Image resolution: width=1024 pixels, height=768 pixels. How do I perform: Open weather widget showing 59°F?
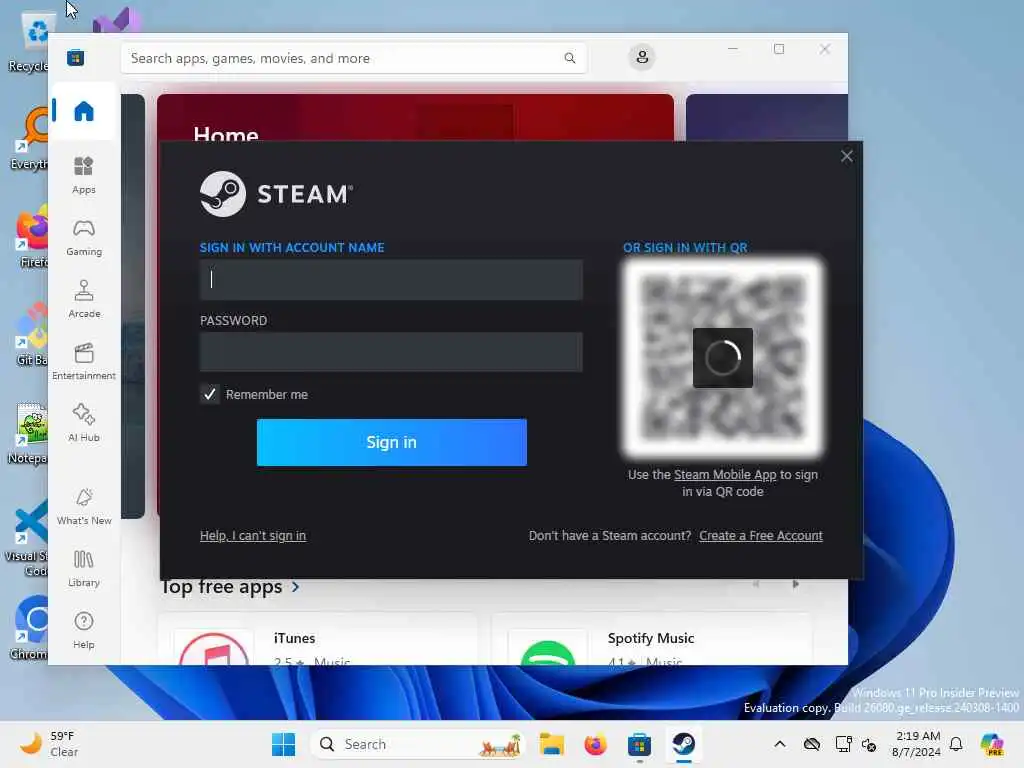tap(50, 744)
